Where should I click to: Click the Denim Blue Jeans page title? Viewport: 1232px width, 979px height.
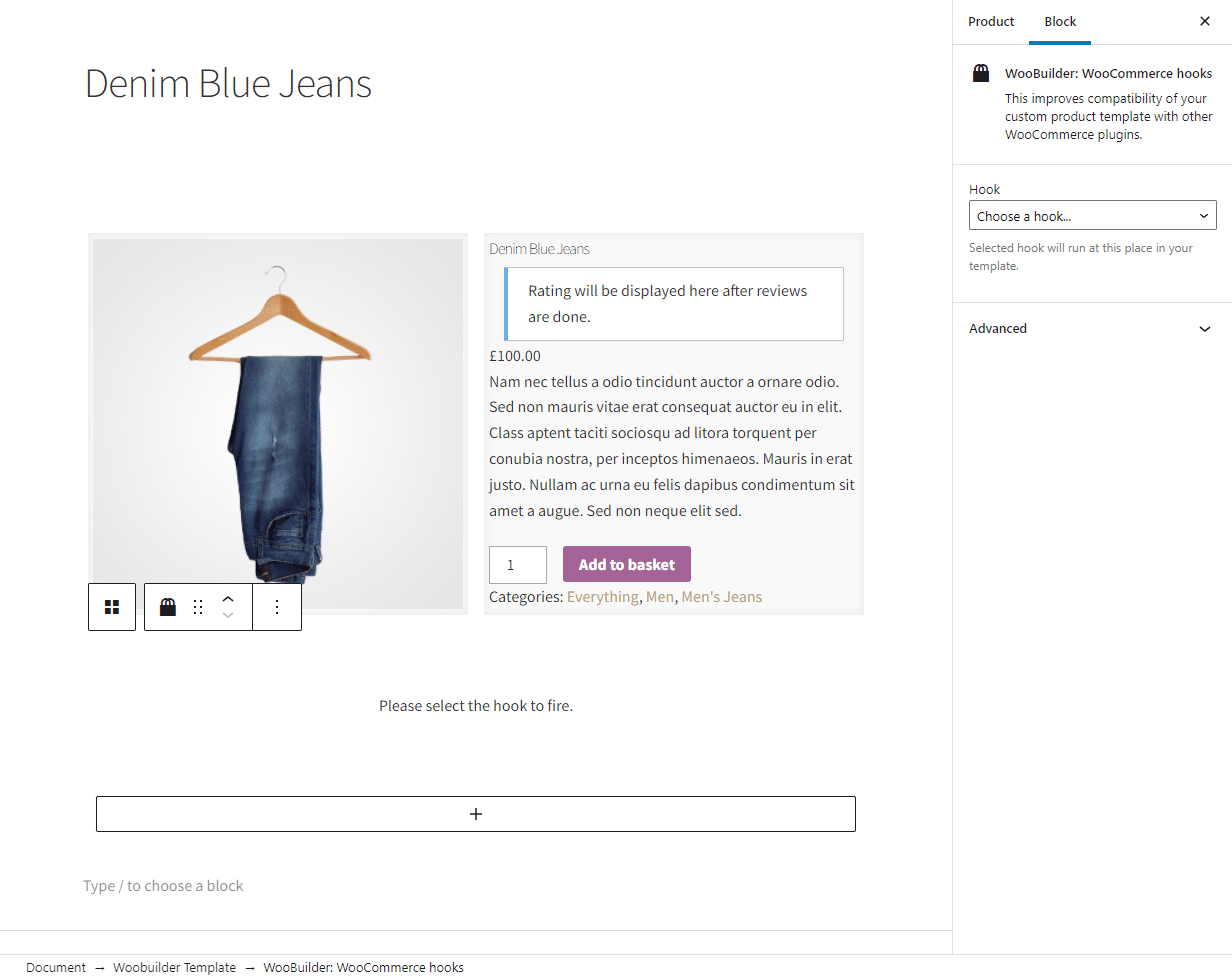pyautogui.click(x=228, y=83)
